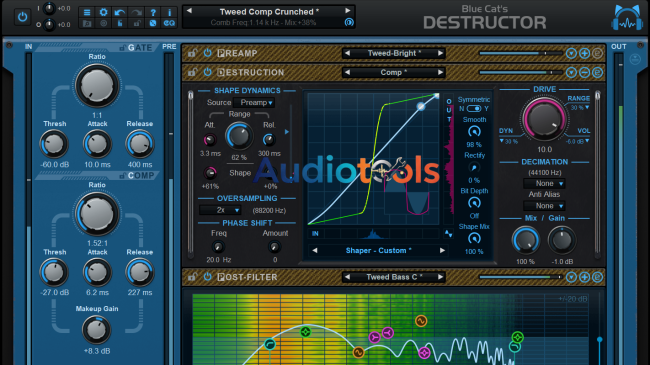The image size is (650, 365).
Task: Click the open lock icon in toolbar
Action: pos(136,24)
